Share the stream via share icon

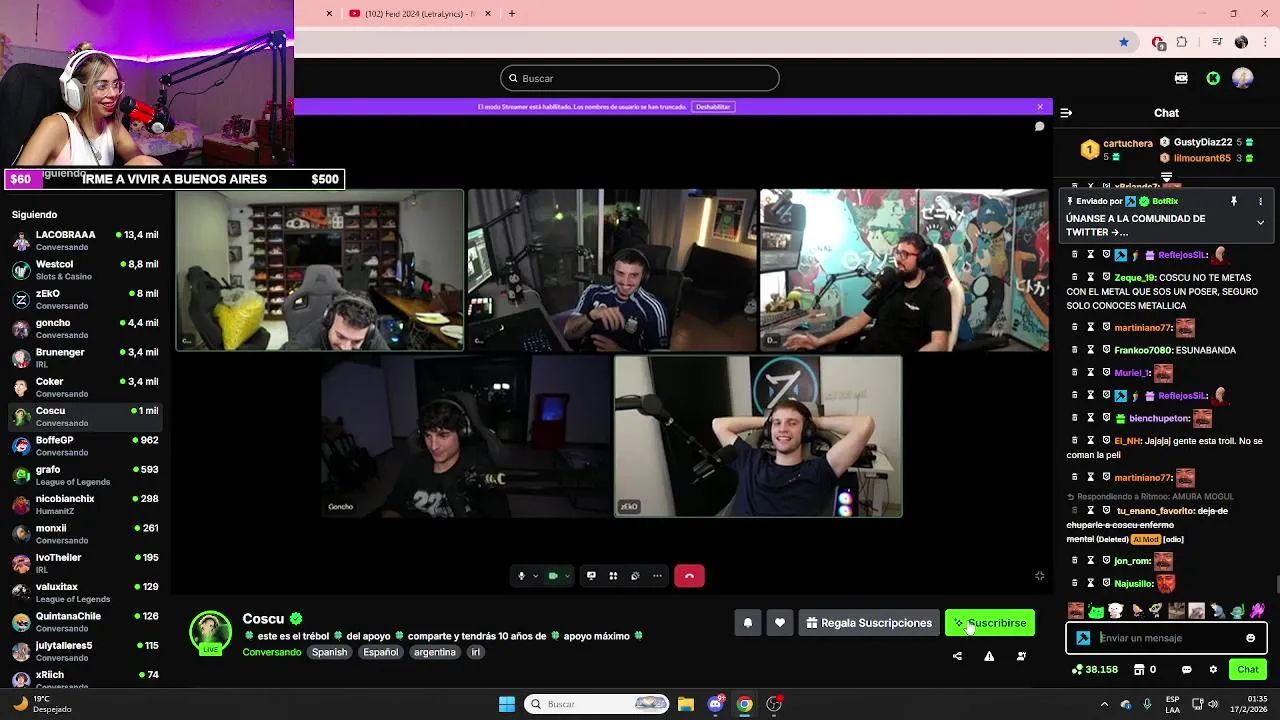tap(957, 656)
